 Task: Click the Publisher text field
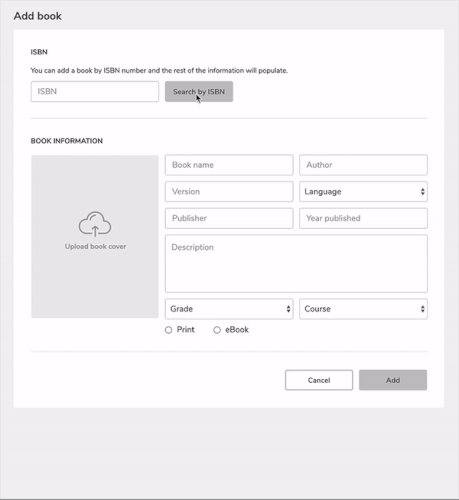[x=229, y=218]
